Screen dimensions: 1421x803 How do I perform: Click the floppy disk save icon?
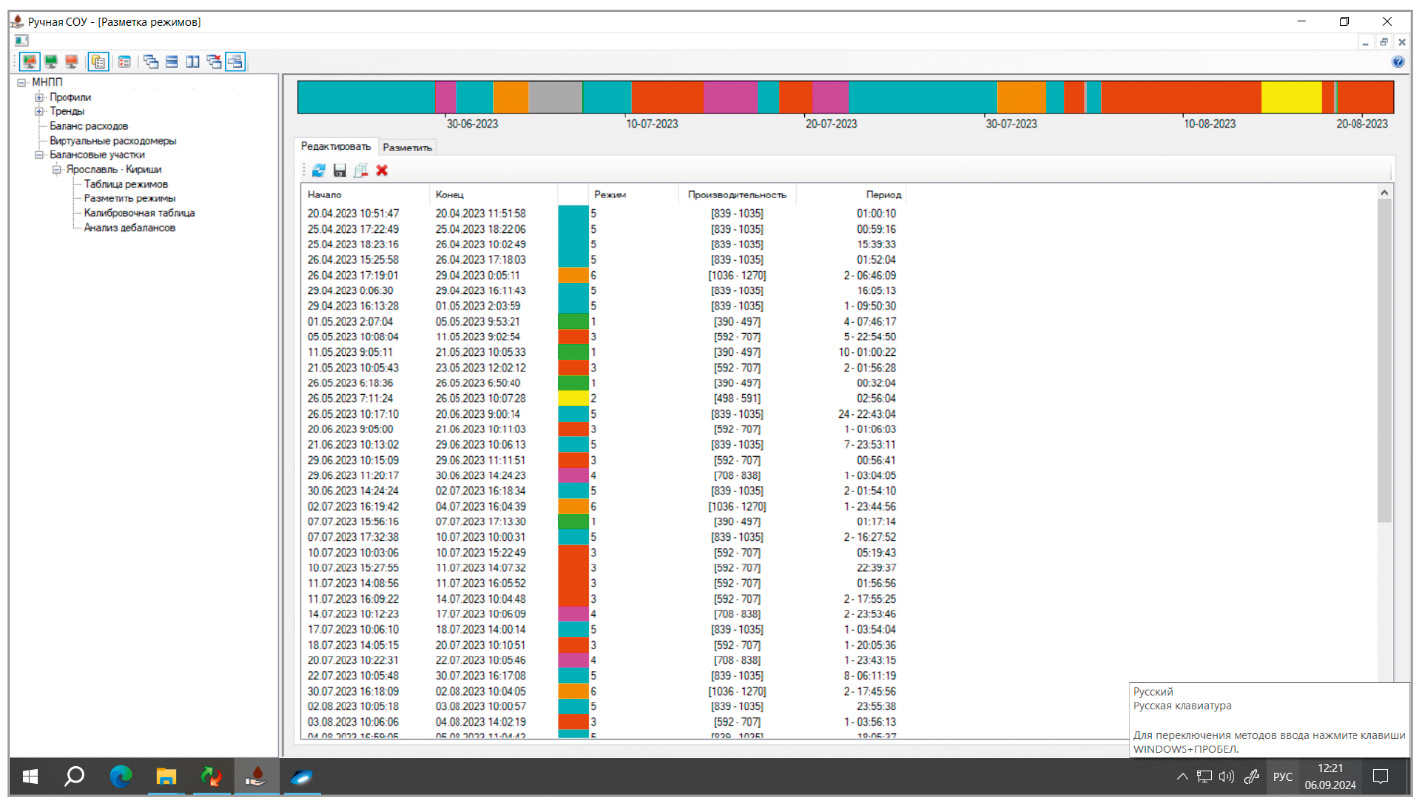[x=339, y=171]
